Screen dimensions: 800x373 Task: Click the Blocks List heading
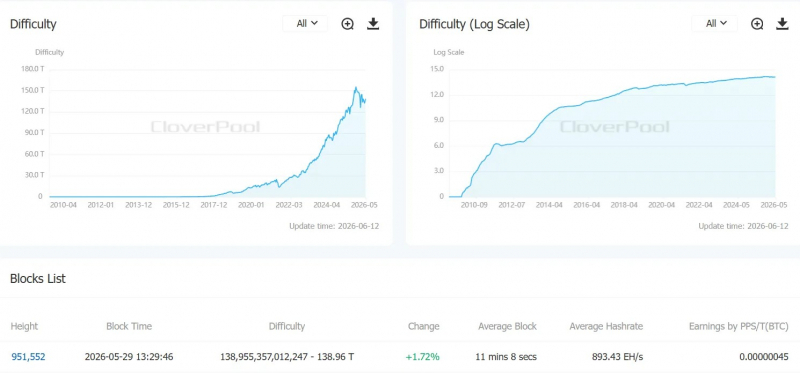pyautogui.click(x=38, y=279)
